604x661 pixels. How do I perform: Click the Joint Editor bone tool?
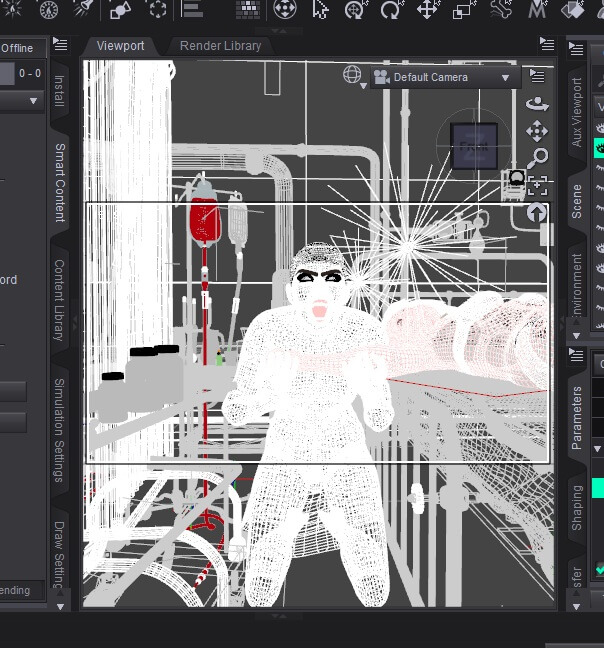tap(500, 9)
